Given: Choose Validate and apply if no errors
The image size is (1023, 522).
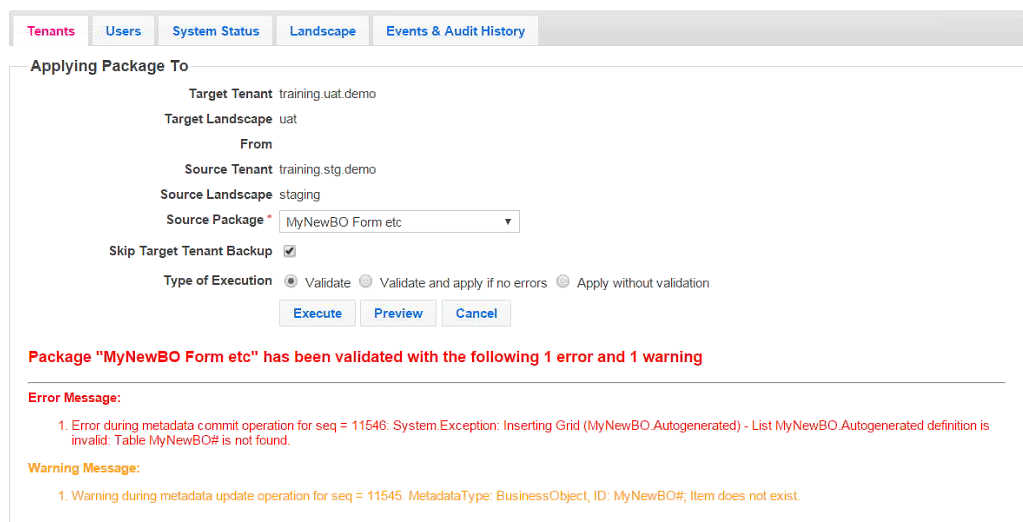Looking at the screenshot, I should tap(366, 282).
